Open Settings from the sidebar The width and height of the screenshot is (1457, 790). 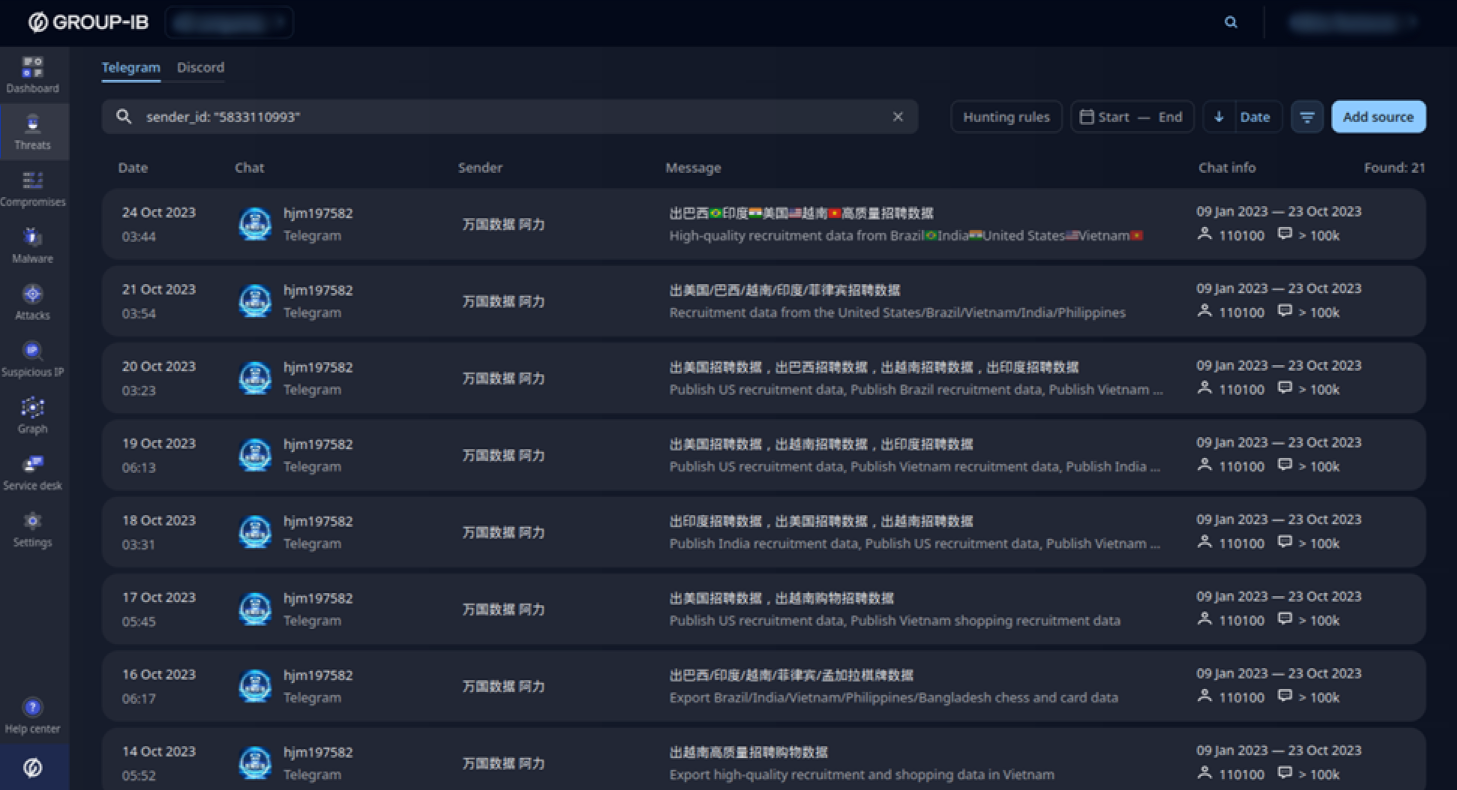tap(33, 528)
